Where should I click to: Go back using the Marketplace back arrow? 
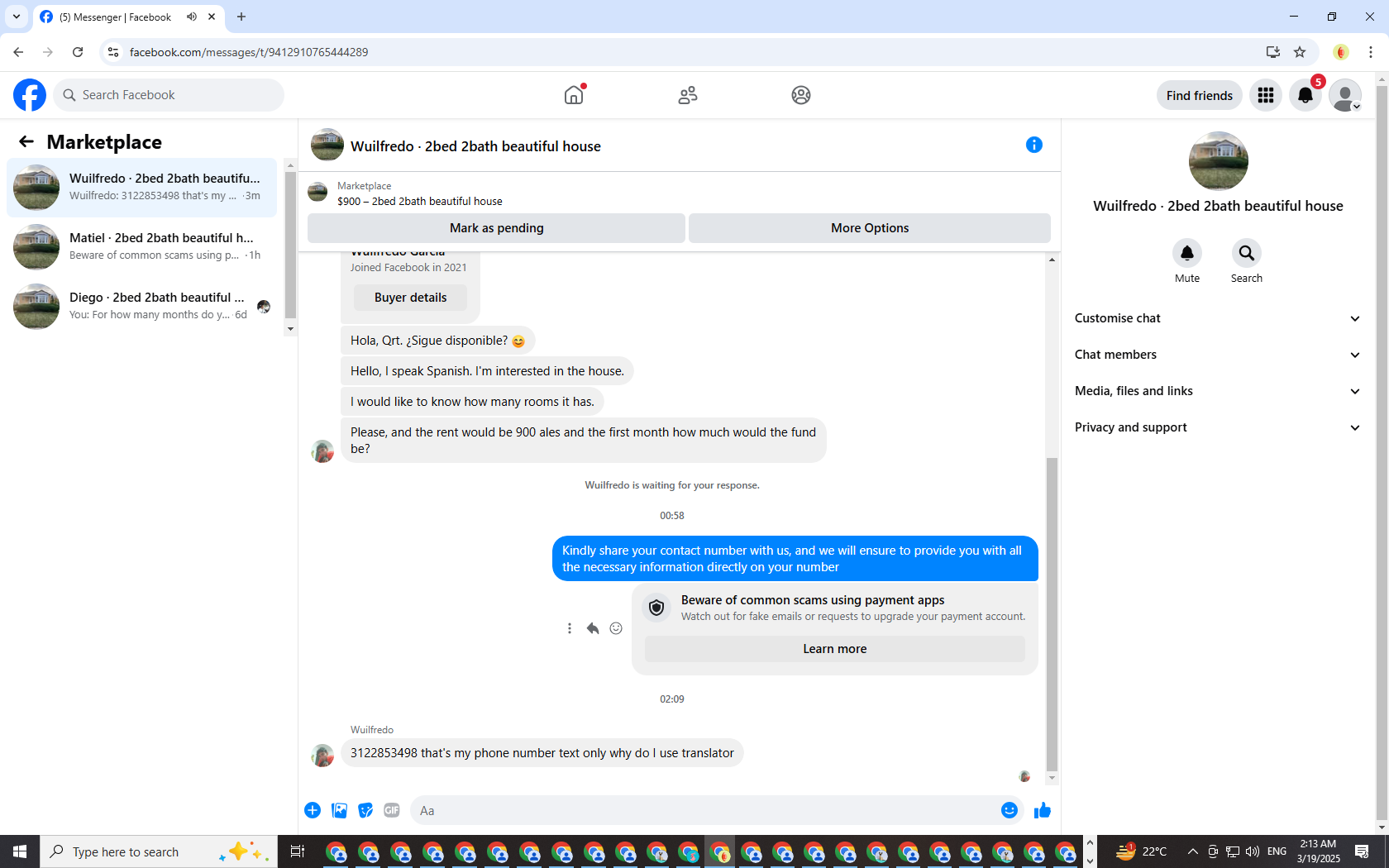(x=26, y=142)
